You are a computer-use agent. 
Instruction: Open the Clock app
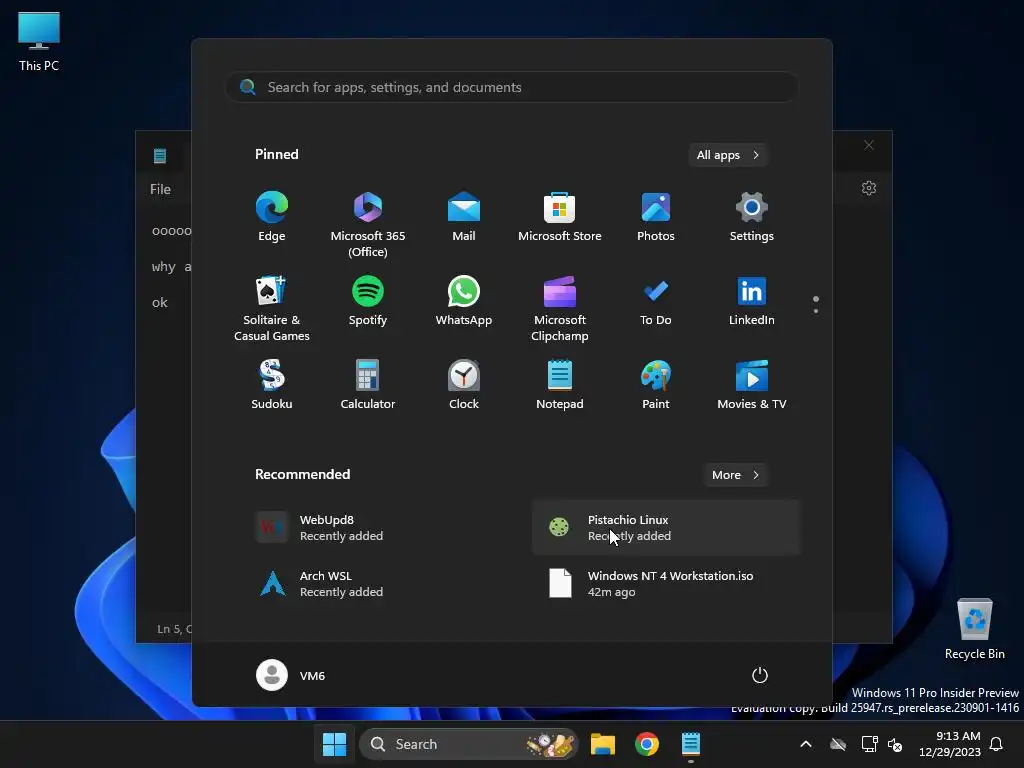point(464,385)
